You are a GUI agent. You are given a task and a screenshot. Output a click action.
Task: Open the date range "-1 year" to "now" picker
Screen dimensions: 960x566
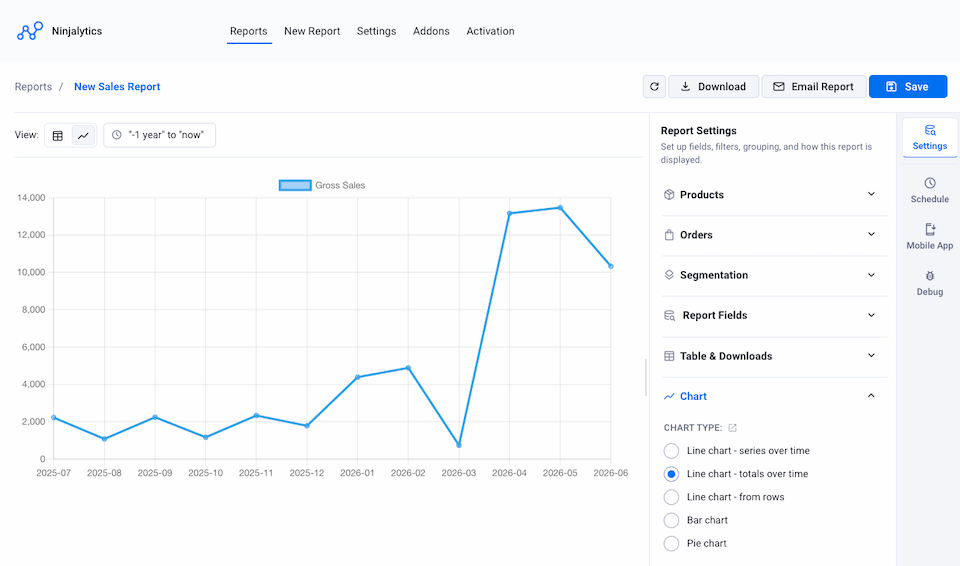click(x=159, y=135)
